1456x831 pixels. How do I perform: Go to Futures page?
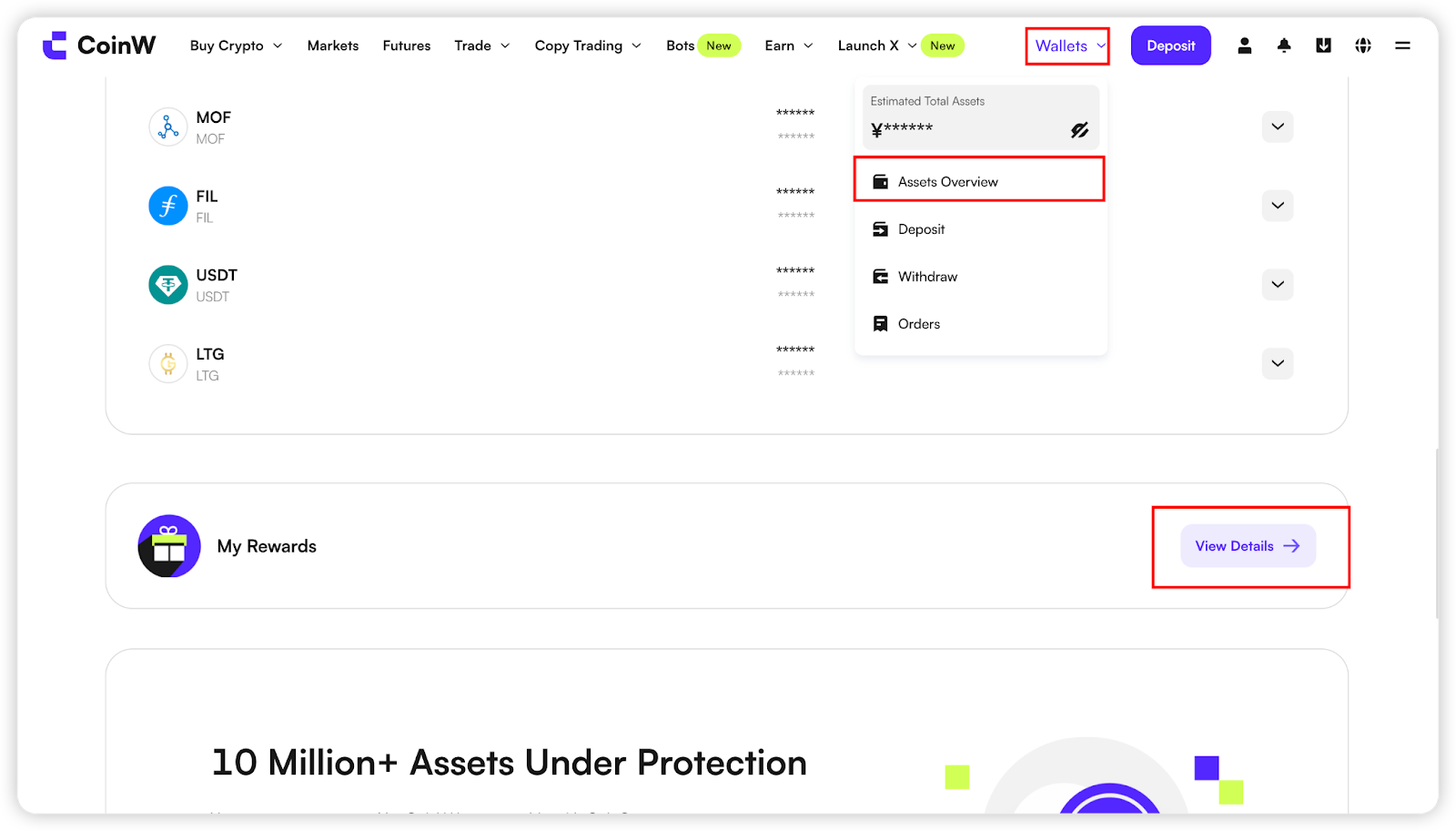(x=407, y=46)
